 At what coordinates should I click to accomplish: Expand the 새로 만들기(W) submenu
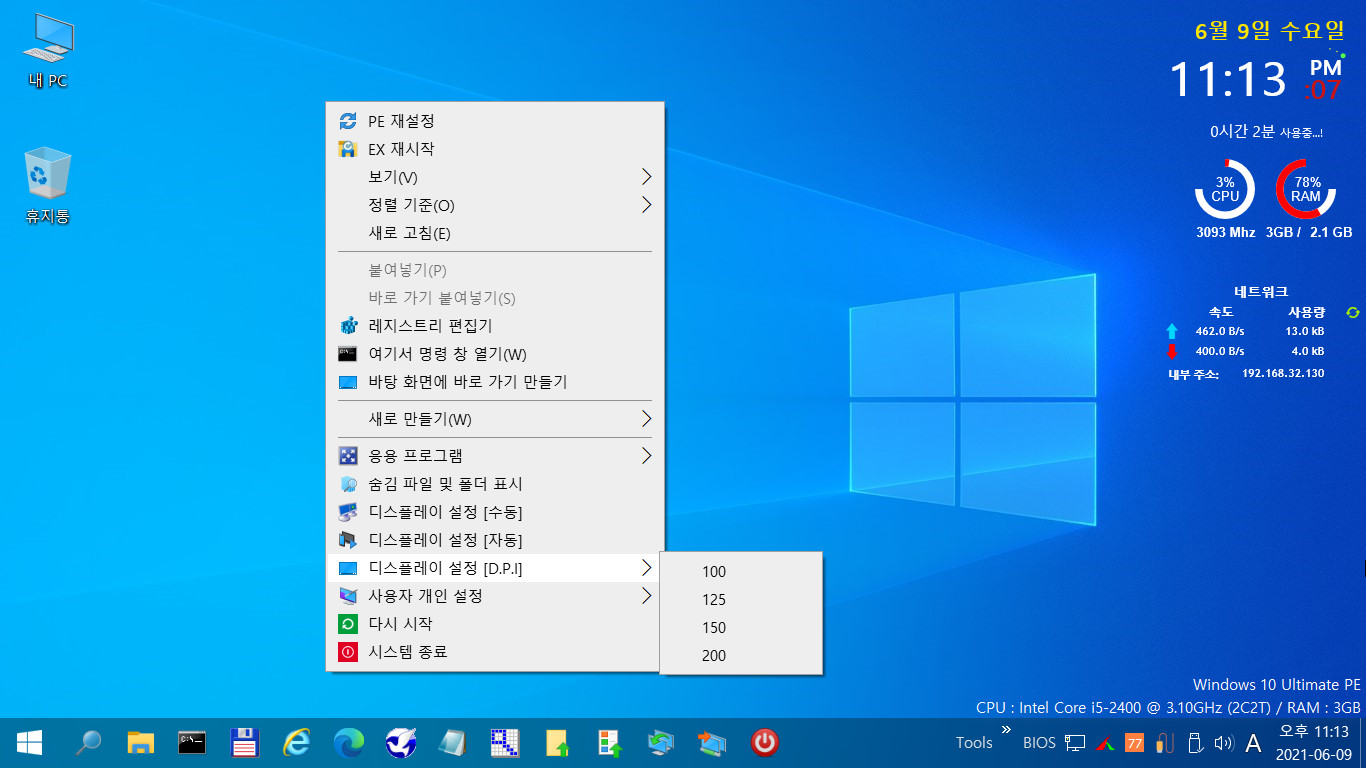[x=495, y=419]
